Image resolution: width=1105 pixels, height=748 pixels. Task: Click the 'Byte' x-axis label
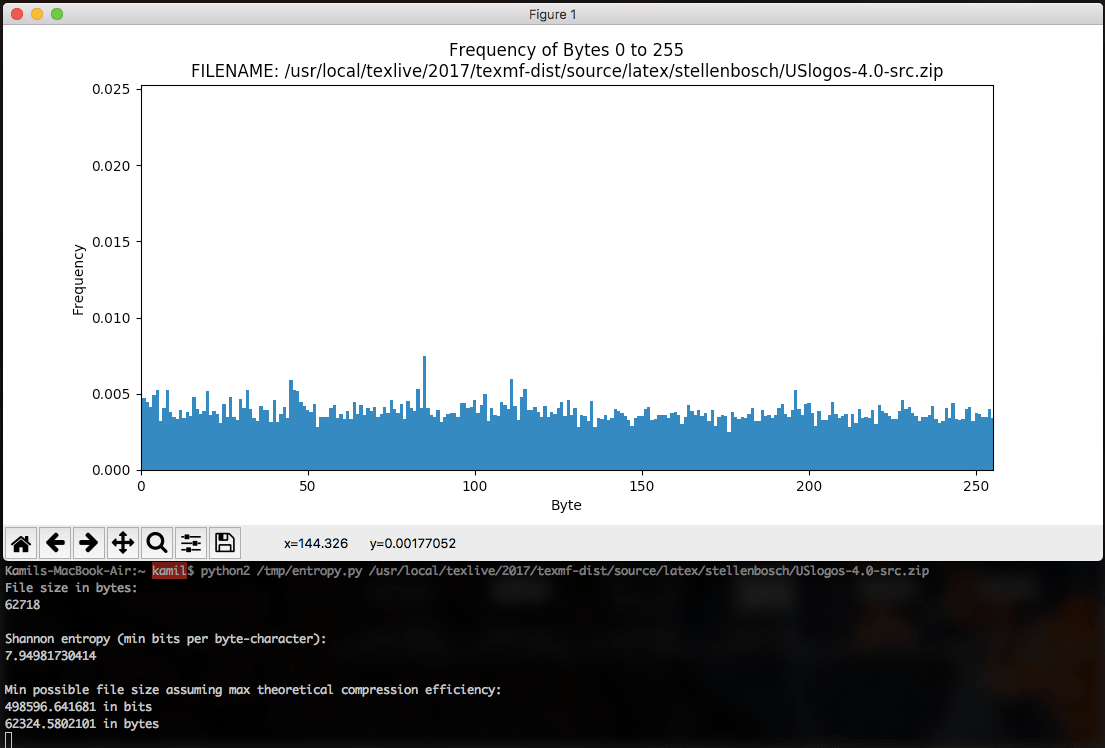coord(566,505)
